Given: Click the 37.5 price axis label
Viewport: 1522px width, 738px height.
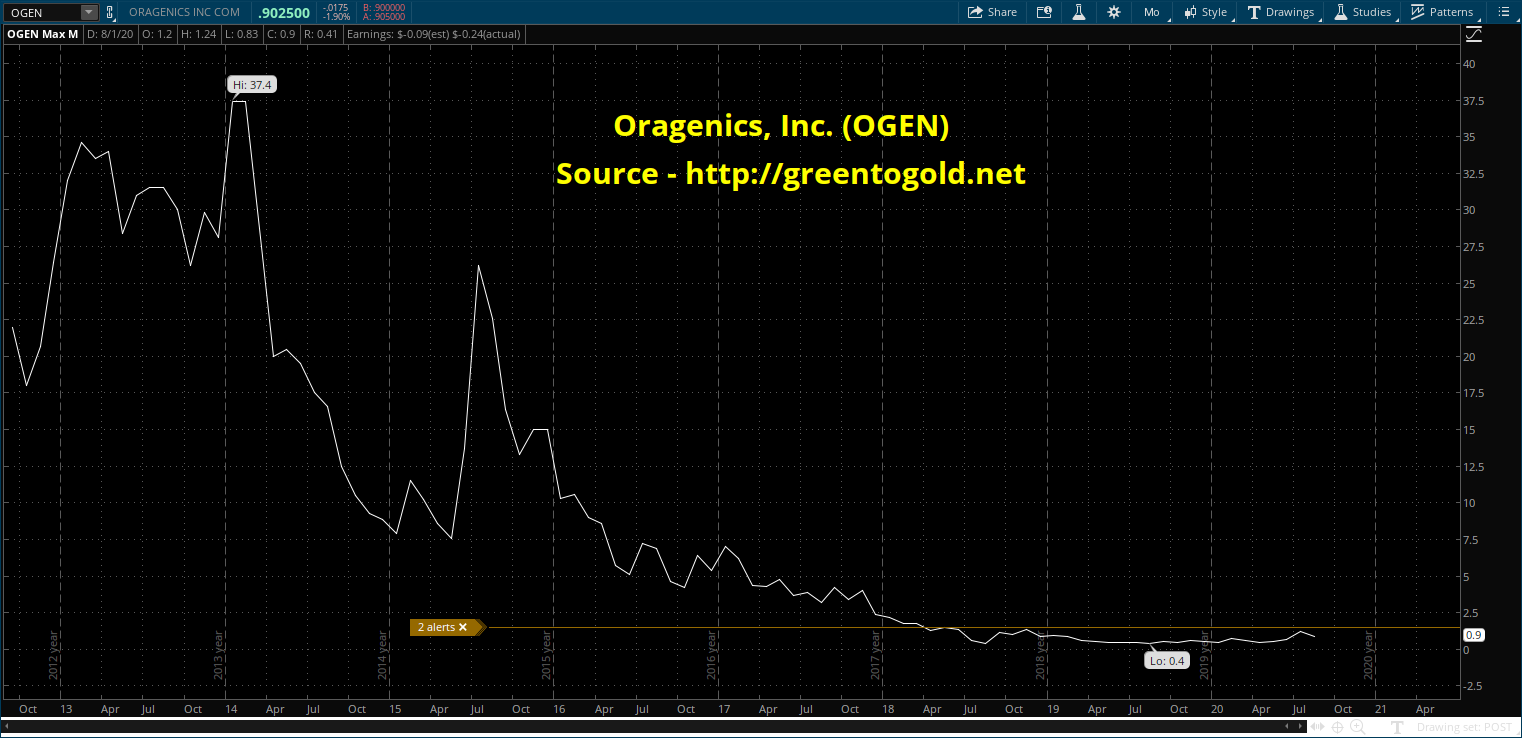Looking at the screenshot, I should click(1475, 101).
